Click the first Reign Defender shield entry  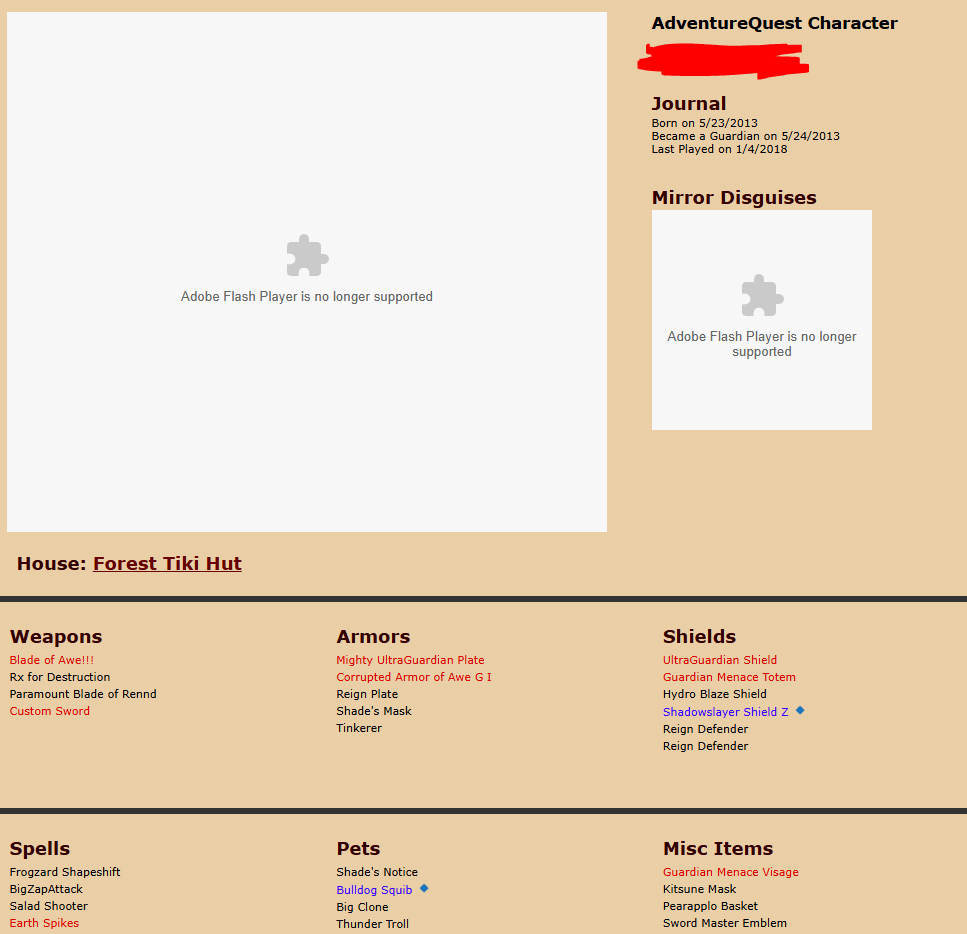tap(706, 729)
